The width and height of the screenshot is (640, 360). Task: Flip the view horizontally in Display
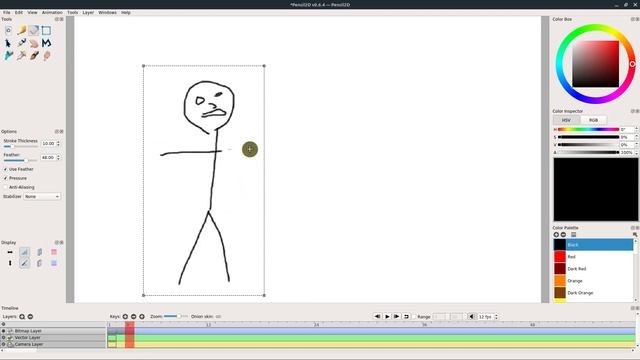(x=10, y=252)
